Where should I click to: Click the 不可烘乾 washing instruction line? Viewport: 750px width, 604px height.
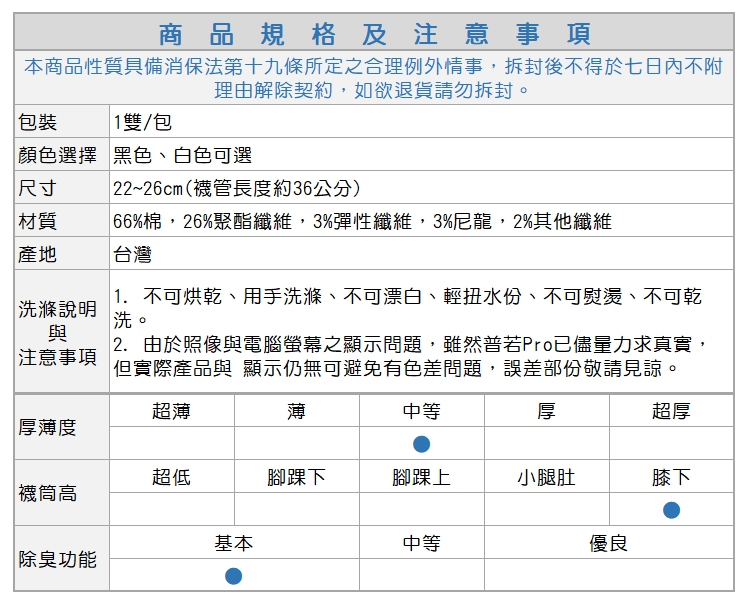pos(408,297)
